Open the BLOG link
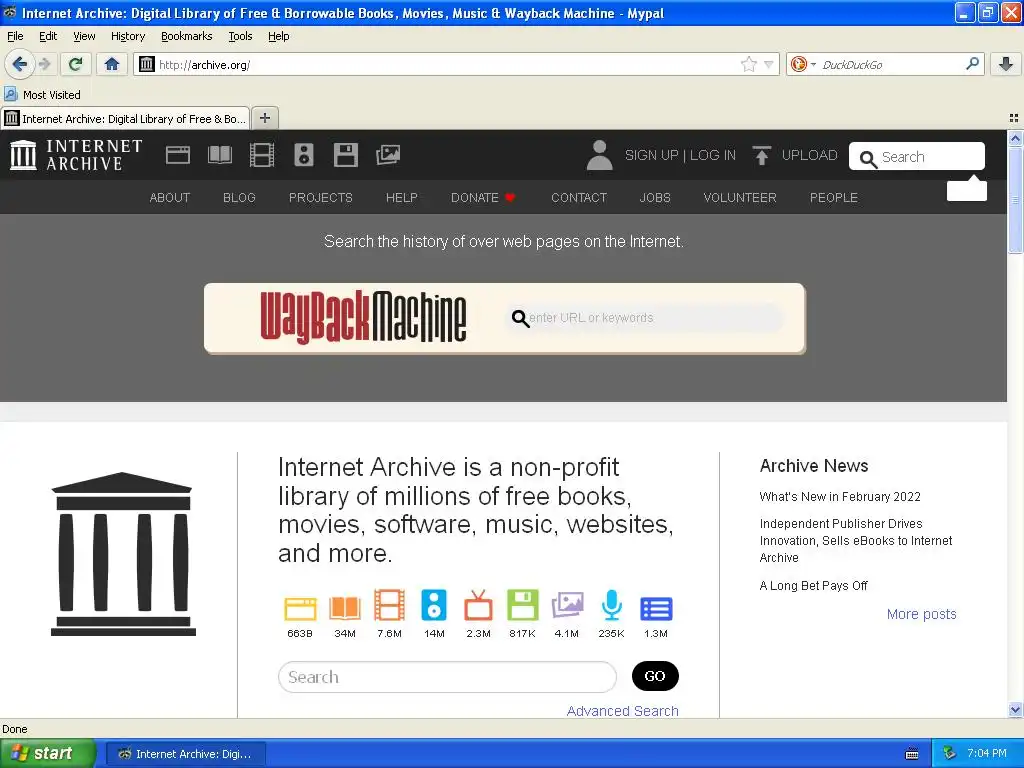1024x768 pixels. click(x=239, y=197)
